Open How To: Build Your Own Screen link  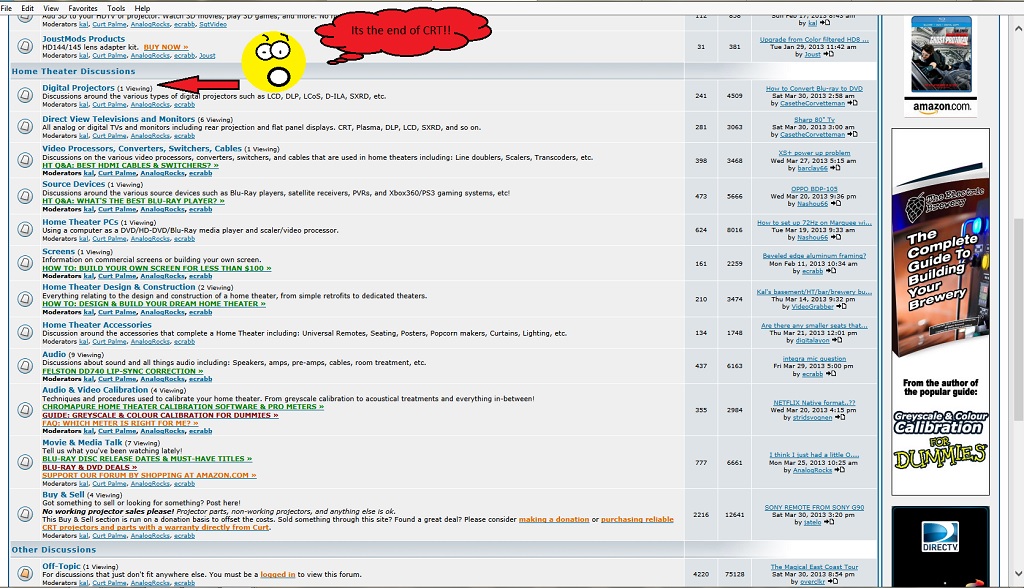(x=157, y=268)
